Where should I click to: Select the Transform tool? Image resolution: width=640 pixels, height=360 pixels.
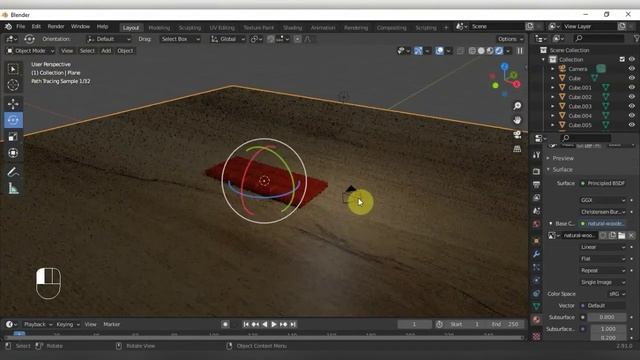(13, 153)
